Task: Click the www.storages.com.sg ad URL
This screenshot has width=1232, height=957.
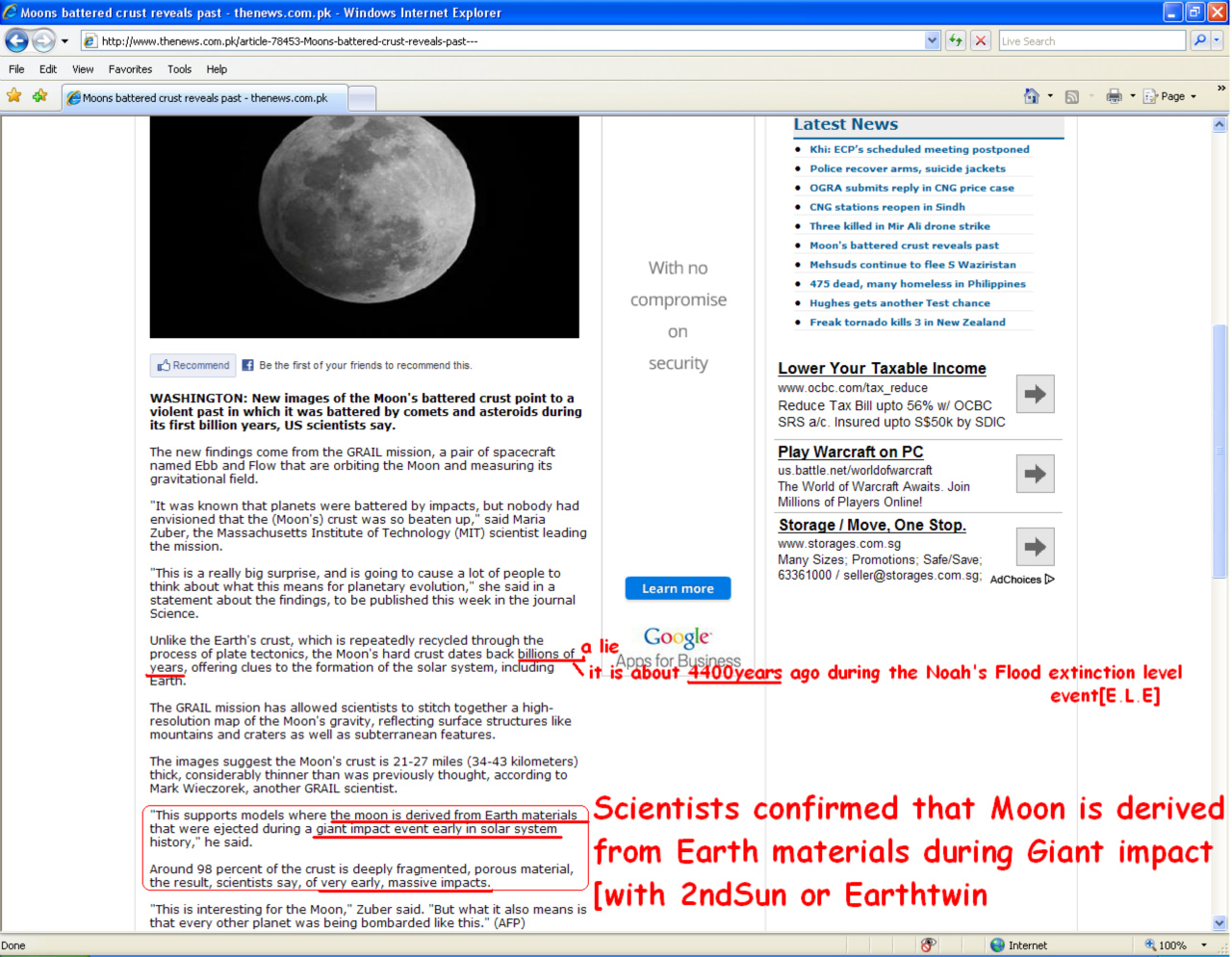Action: pyautogui.click(x=839, y=544)
